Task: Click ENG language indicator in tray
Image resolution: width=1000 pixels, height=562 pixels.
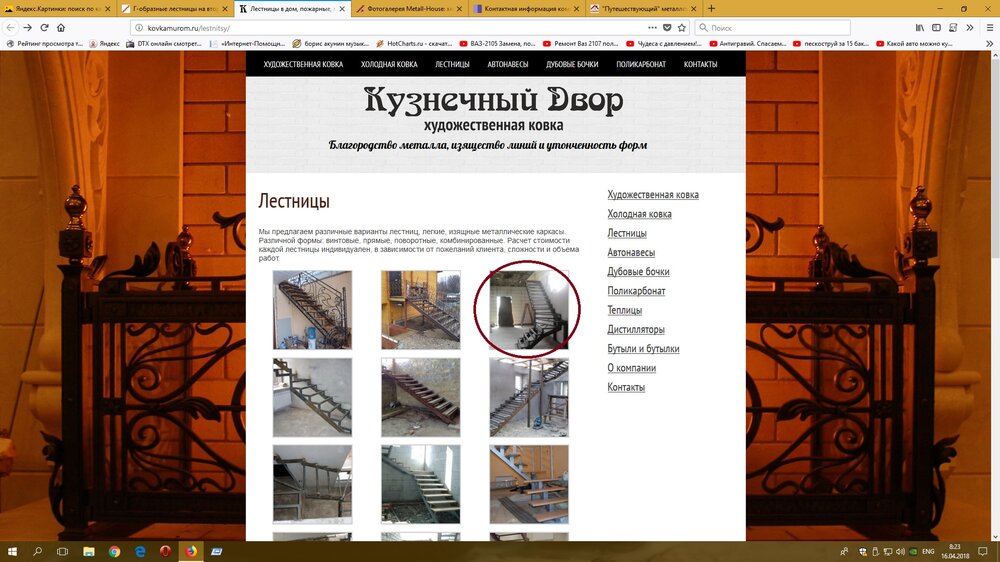Action: pos(929,551)
